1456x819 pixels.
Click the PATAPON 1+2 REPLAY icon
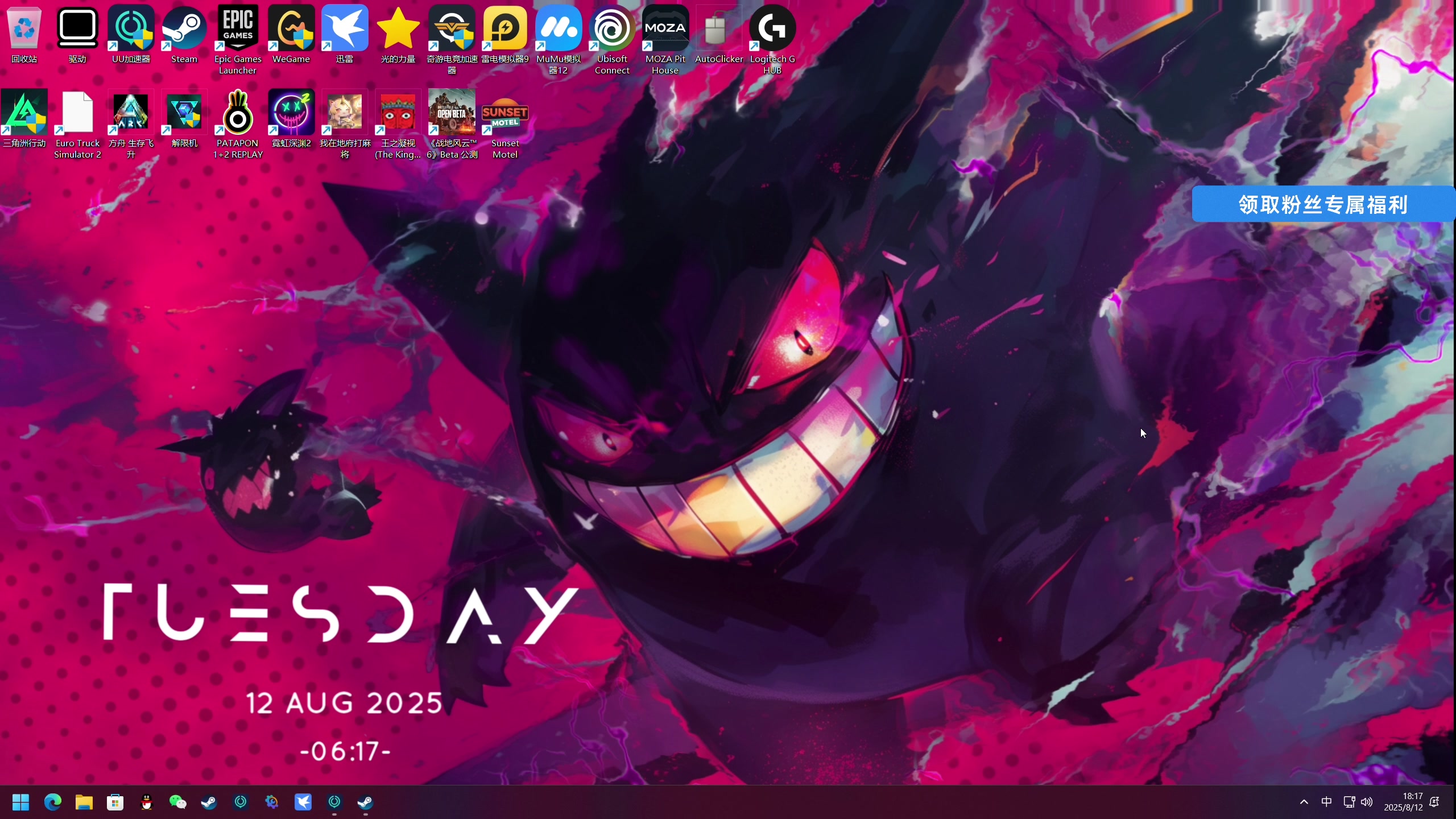[x=238, y=124]
